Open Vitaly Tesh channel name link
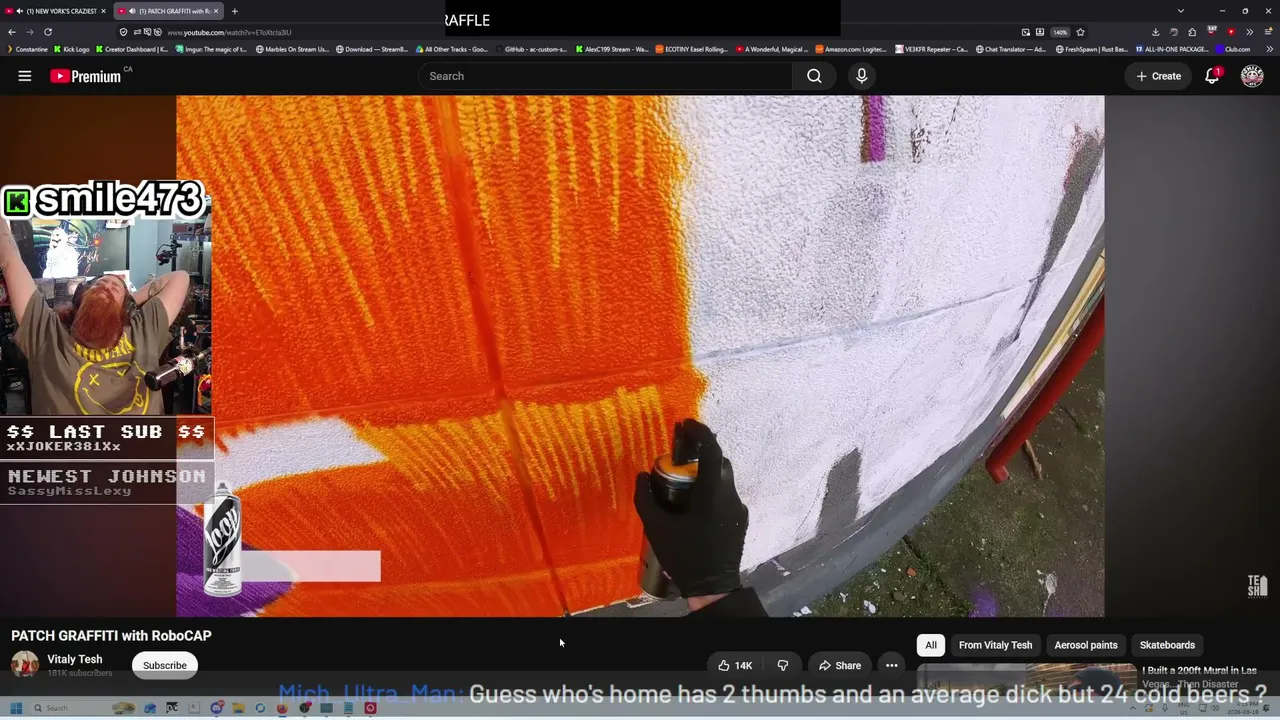The height and width of the screenshot is (720, 1280). 75,659
